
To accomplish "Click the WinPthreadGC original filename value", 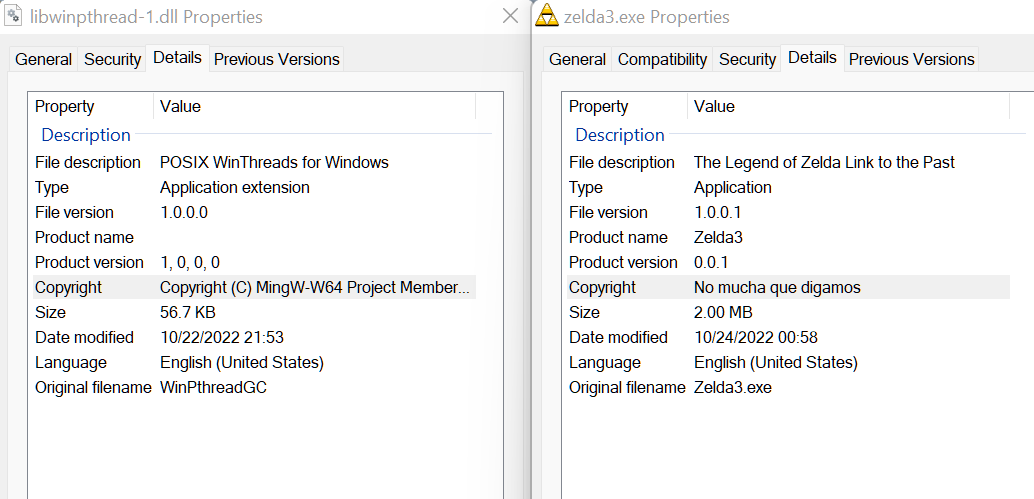I will coord(213,387).
